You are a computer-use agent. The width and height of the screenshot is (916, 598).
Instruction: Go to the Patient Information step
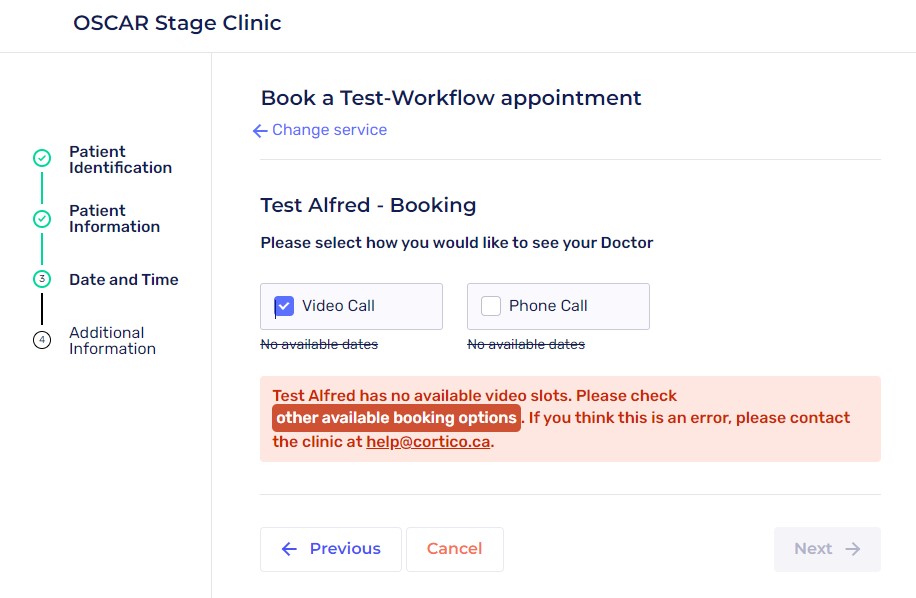(114, 219)
